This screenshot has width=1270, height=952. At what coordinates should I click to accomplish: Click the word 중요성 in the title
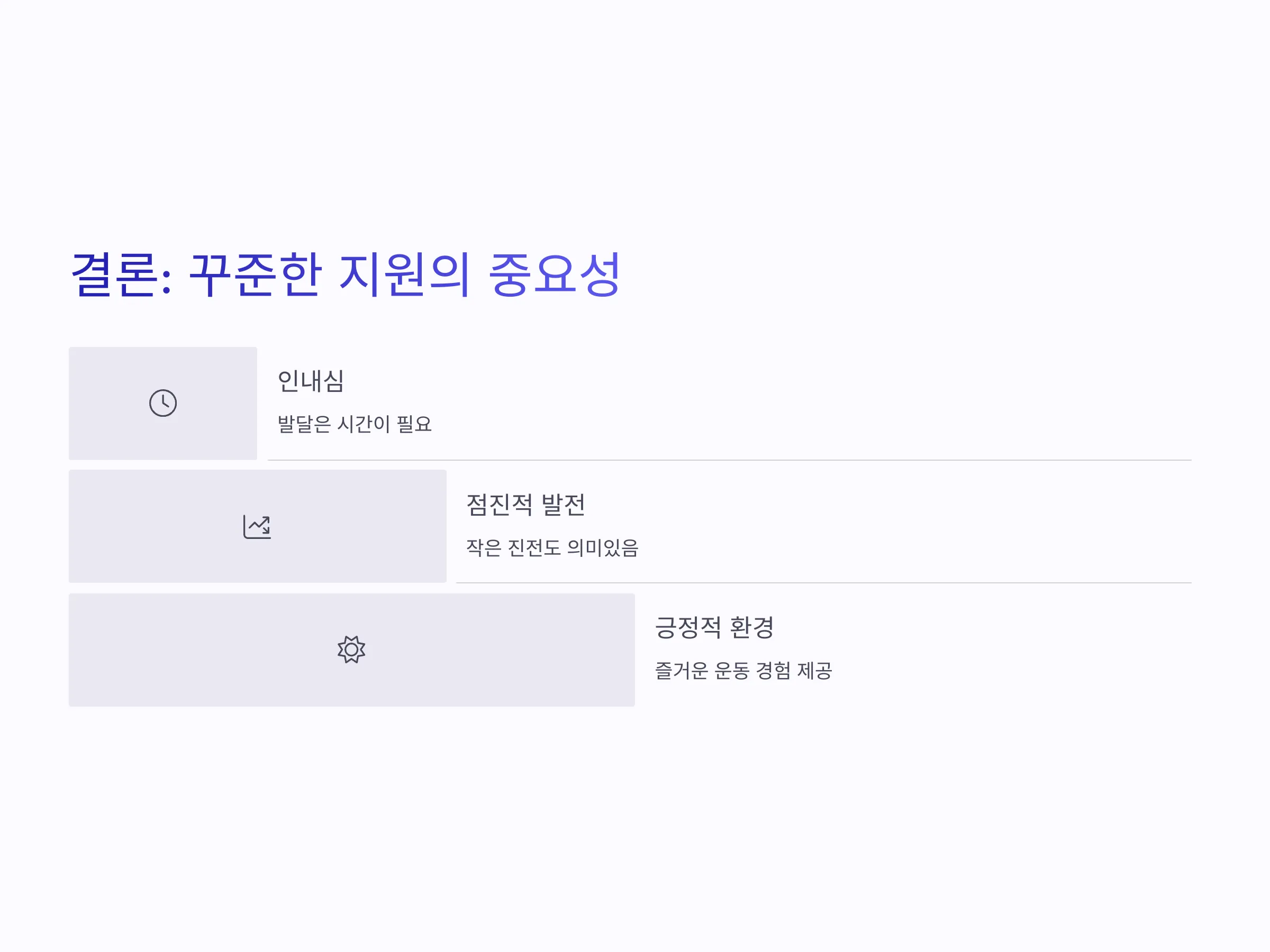click(x=554, y=274)
